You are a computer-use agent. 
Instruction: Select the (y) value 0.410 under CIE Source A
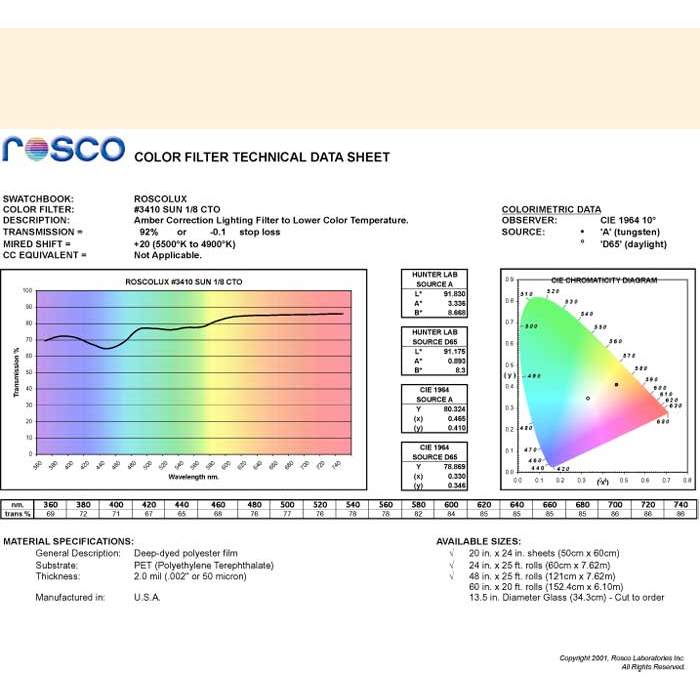click(x=456, y=428)
